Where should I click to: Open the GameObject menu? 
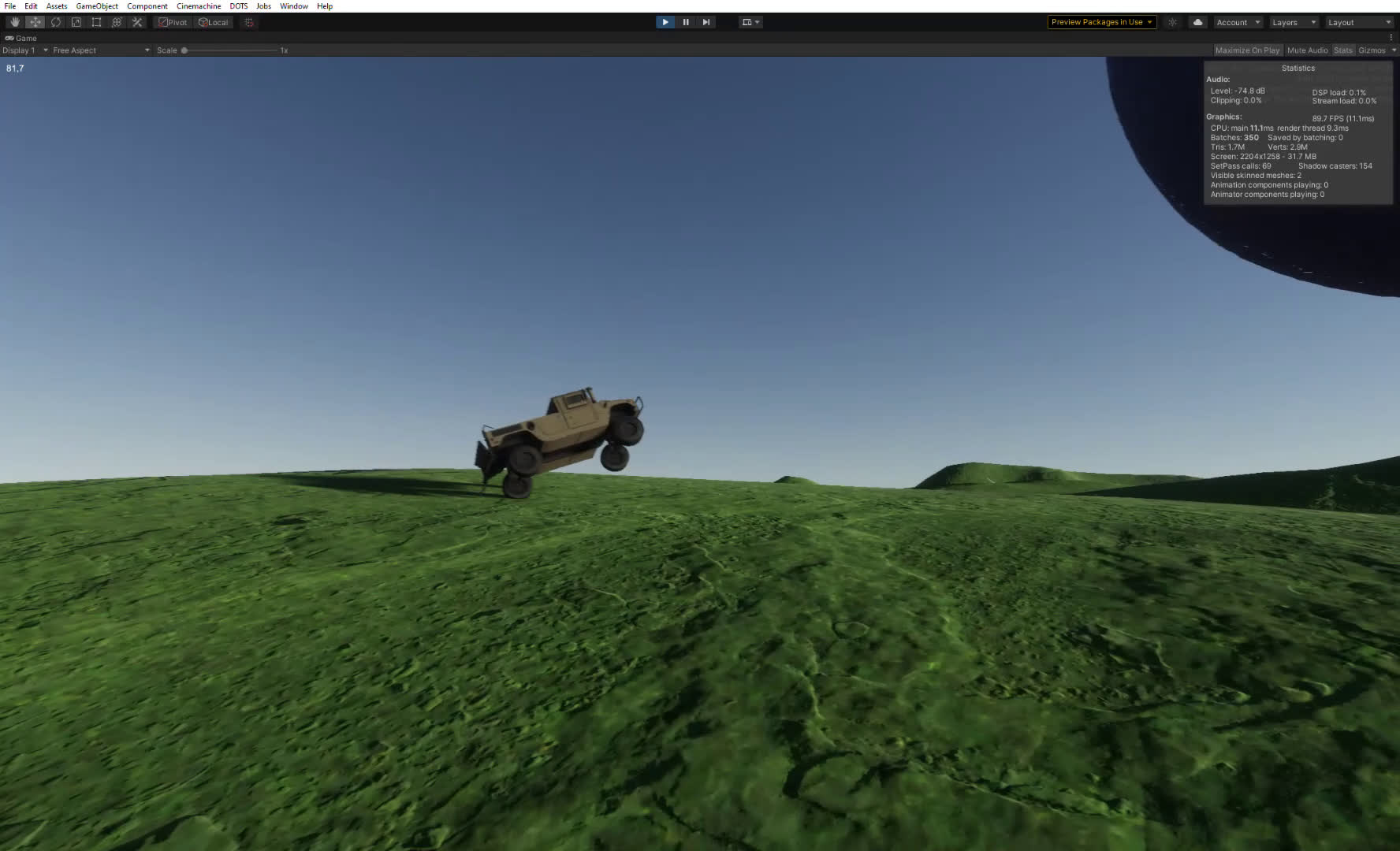(x=97, y=6)
